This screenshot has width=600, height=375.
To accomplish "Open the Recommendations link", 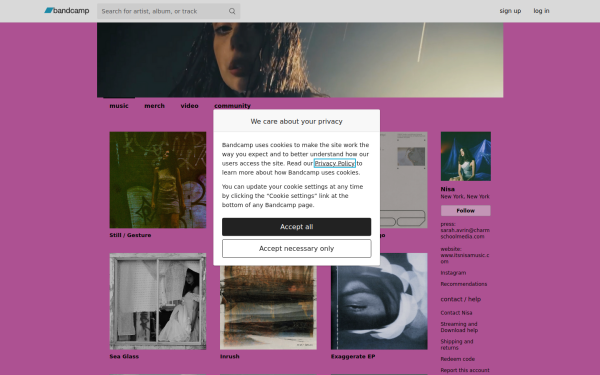I will point(464,284).
